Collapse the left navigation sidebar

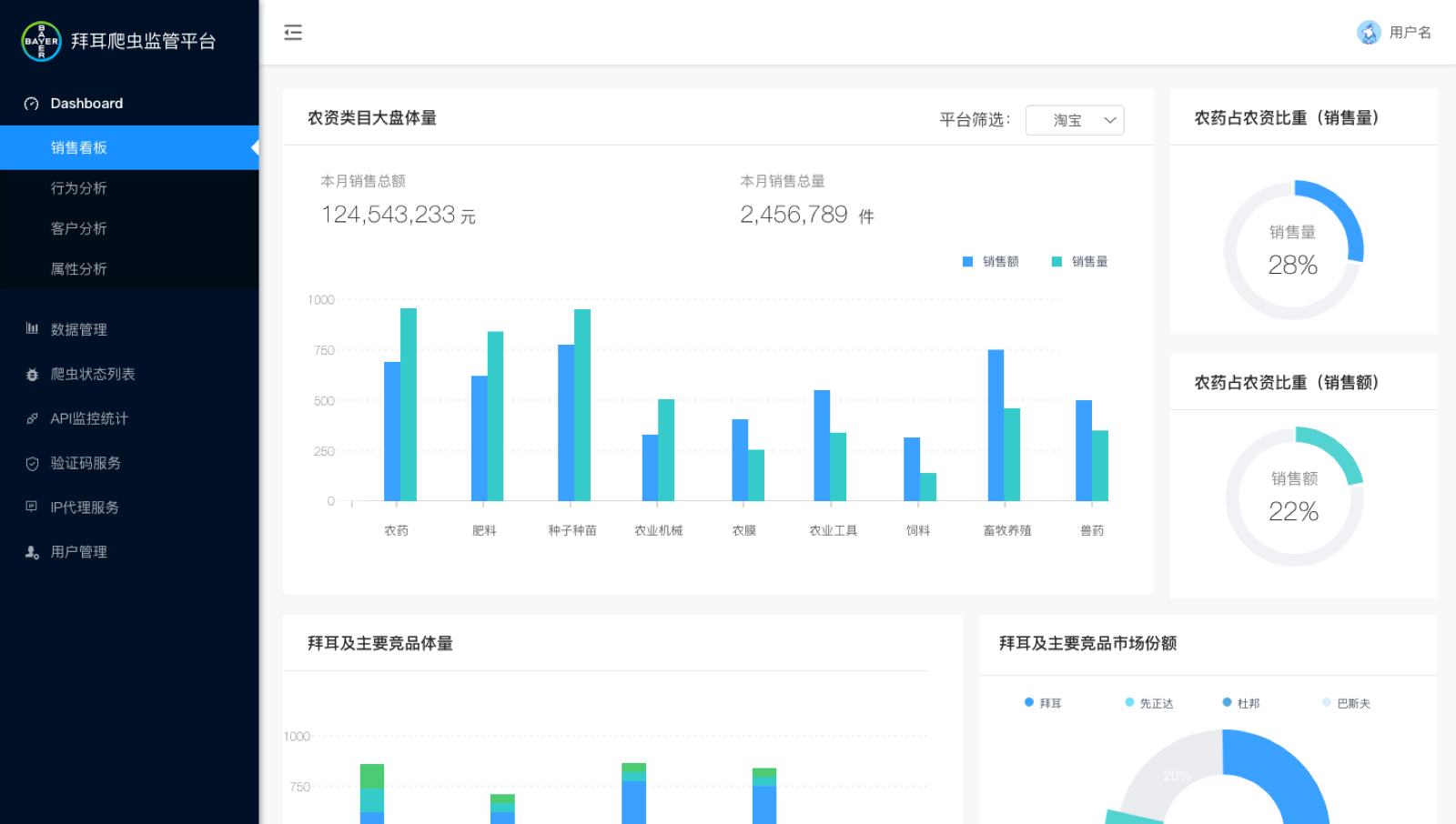pyautogui.click(x=293, y=32)
